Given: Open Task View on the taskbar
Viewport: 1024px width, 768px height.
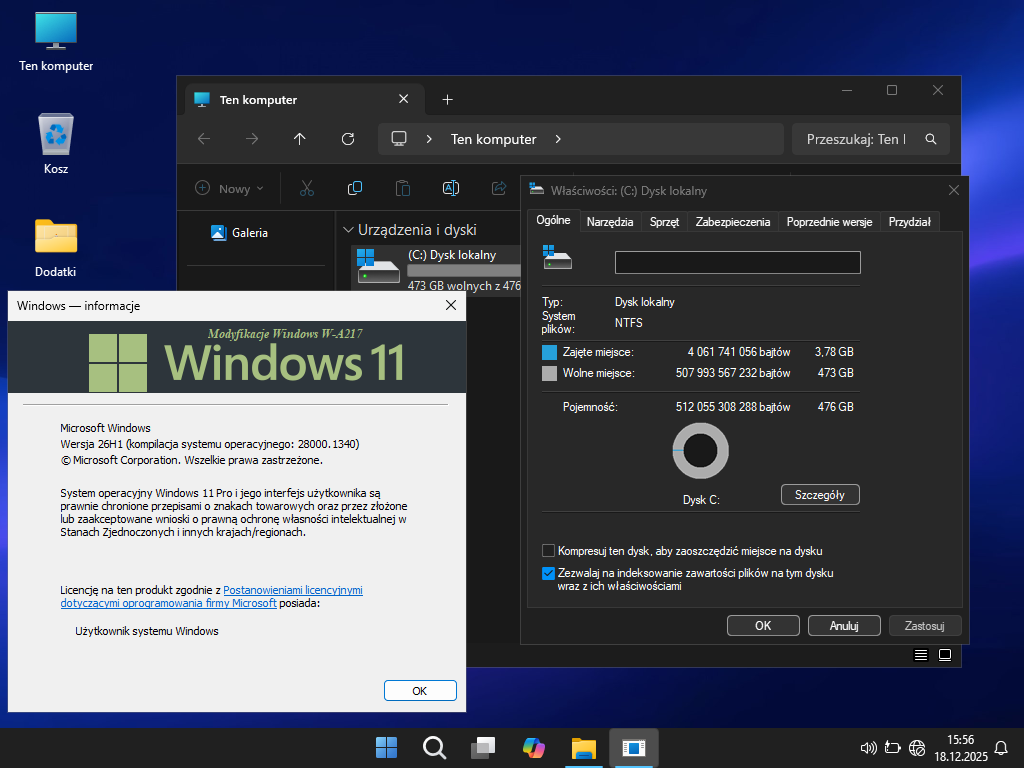Looking at the screenshot, I should click(x=484, y=747).
